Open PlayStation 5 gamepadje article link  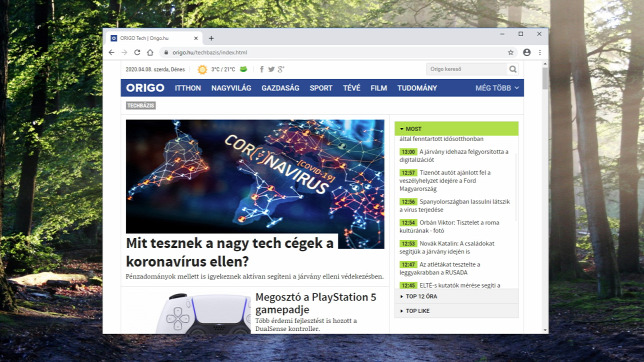[315, 303]
